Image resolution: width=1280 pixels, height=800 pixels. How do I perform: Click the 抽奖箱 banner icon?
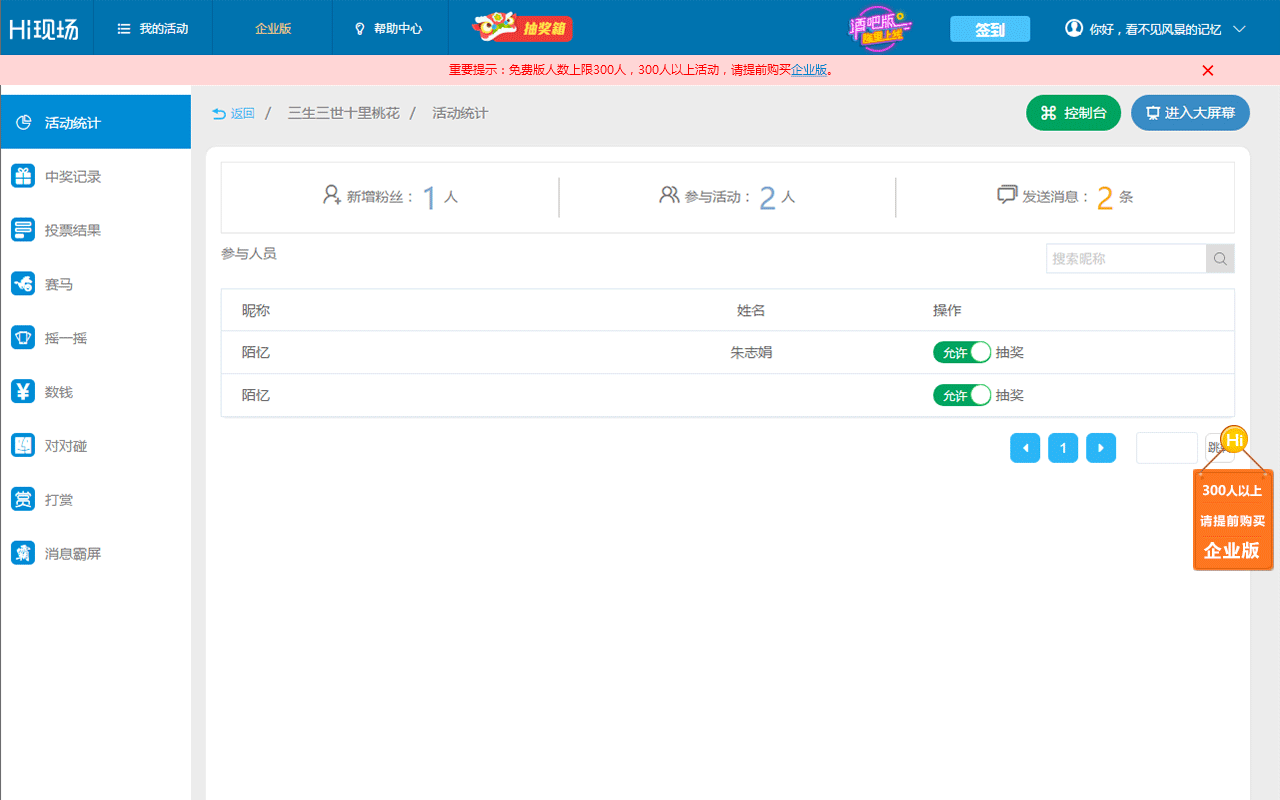pyautogui.click(x=521, y=27)
